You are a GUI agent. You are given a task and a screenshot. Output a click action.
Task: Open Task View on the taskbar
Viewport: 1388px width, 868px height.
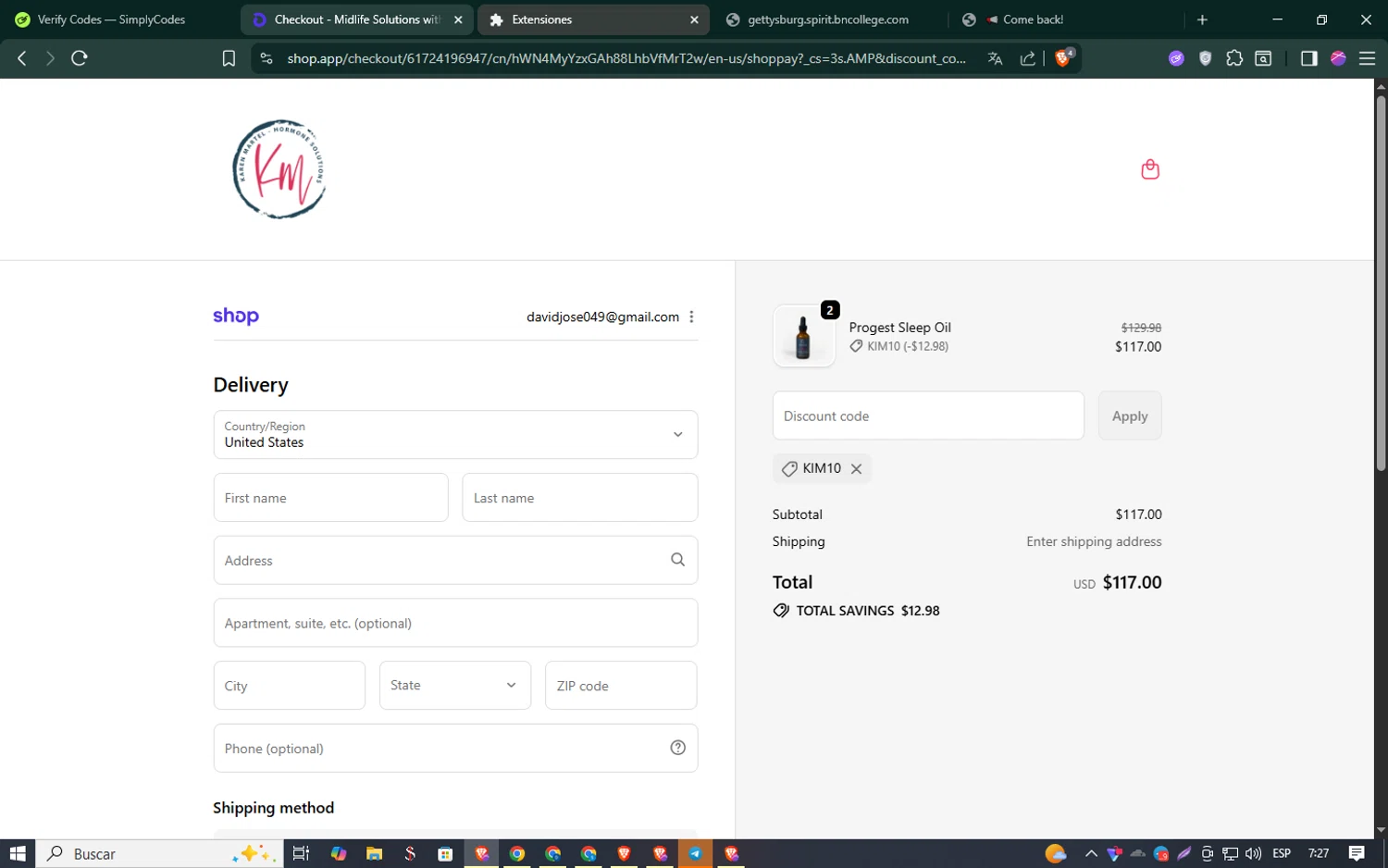pos(301,853)
